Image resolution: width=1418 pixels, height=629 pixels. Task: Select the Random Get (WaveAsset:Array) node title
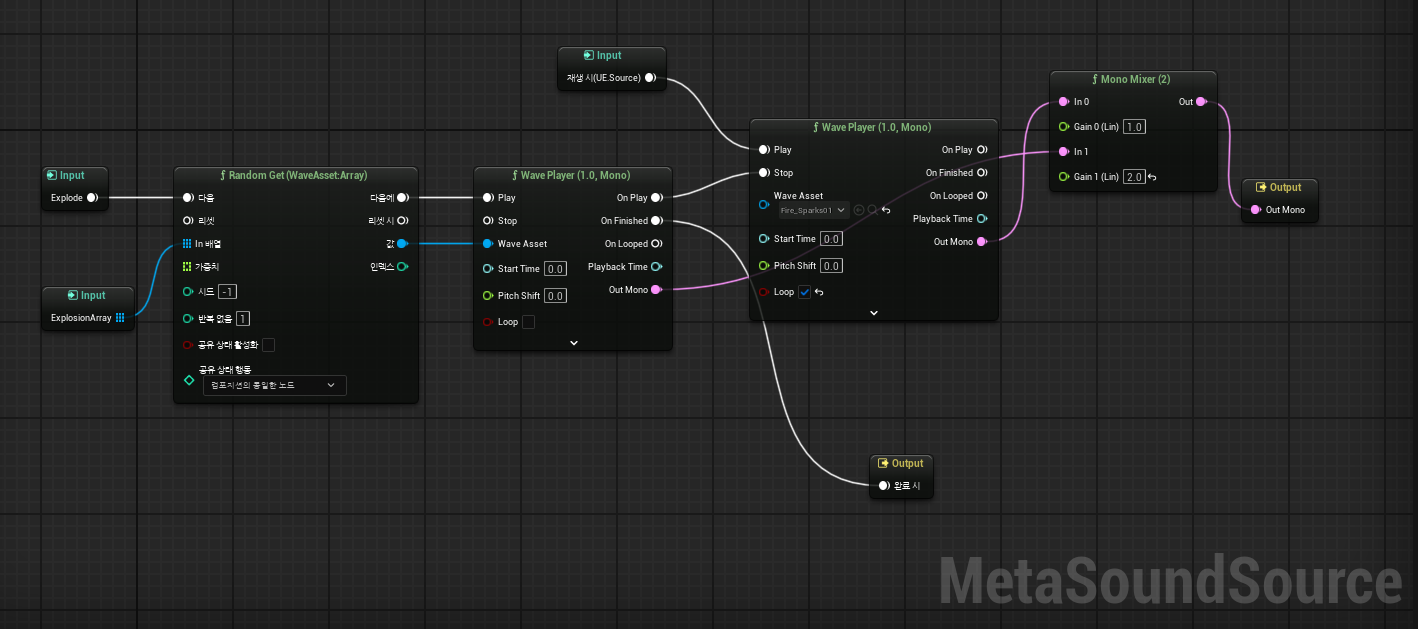click(x=296, y=175)
